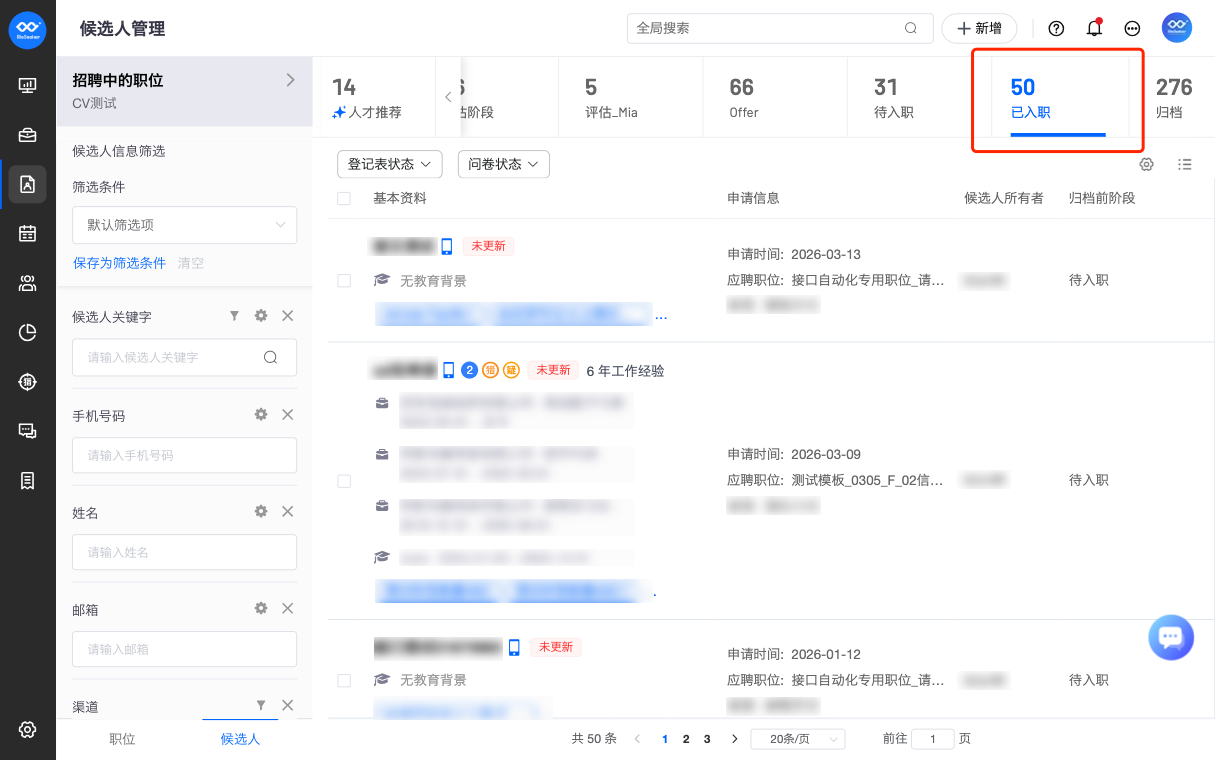Go to next page with right arrow
The width and height of the screenshot is (1215, 760).
pyautogui.click(x=735, y=739)
